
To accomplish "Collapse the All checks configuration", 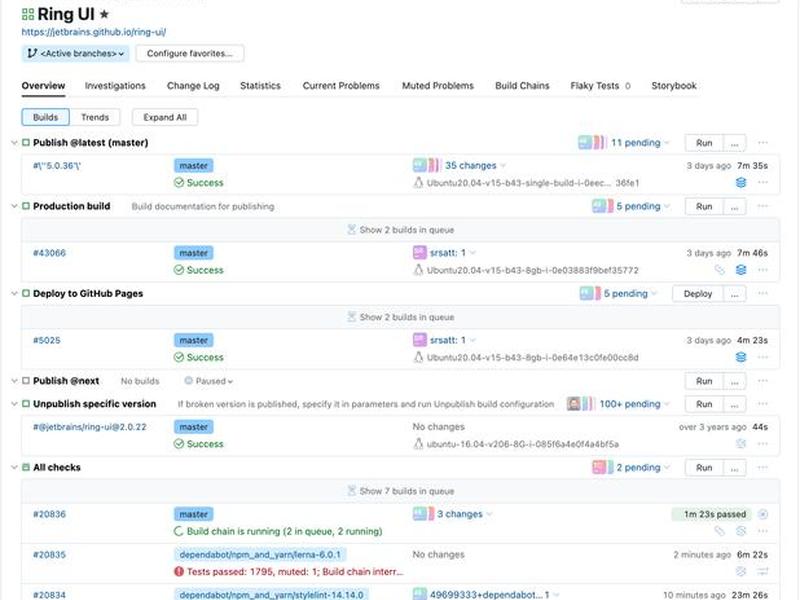I will tap(14, 467).
